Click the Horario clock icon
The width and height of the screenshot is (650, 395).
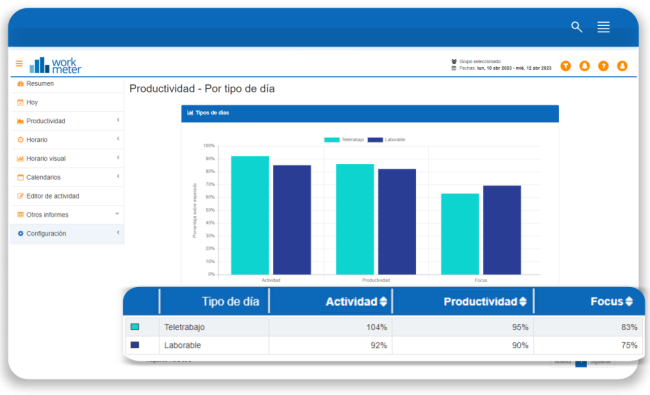coord(20,140)
